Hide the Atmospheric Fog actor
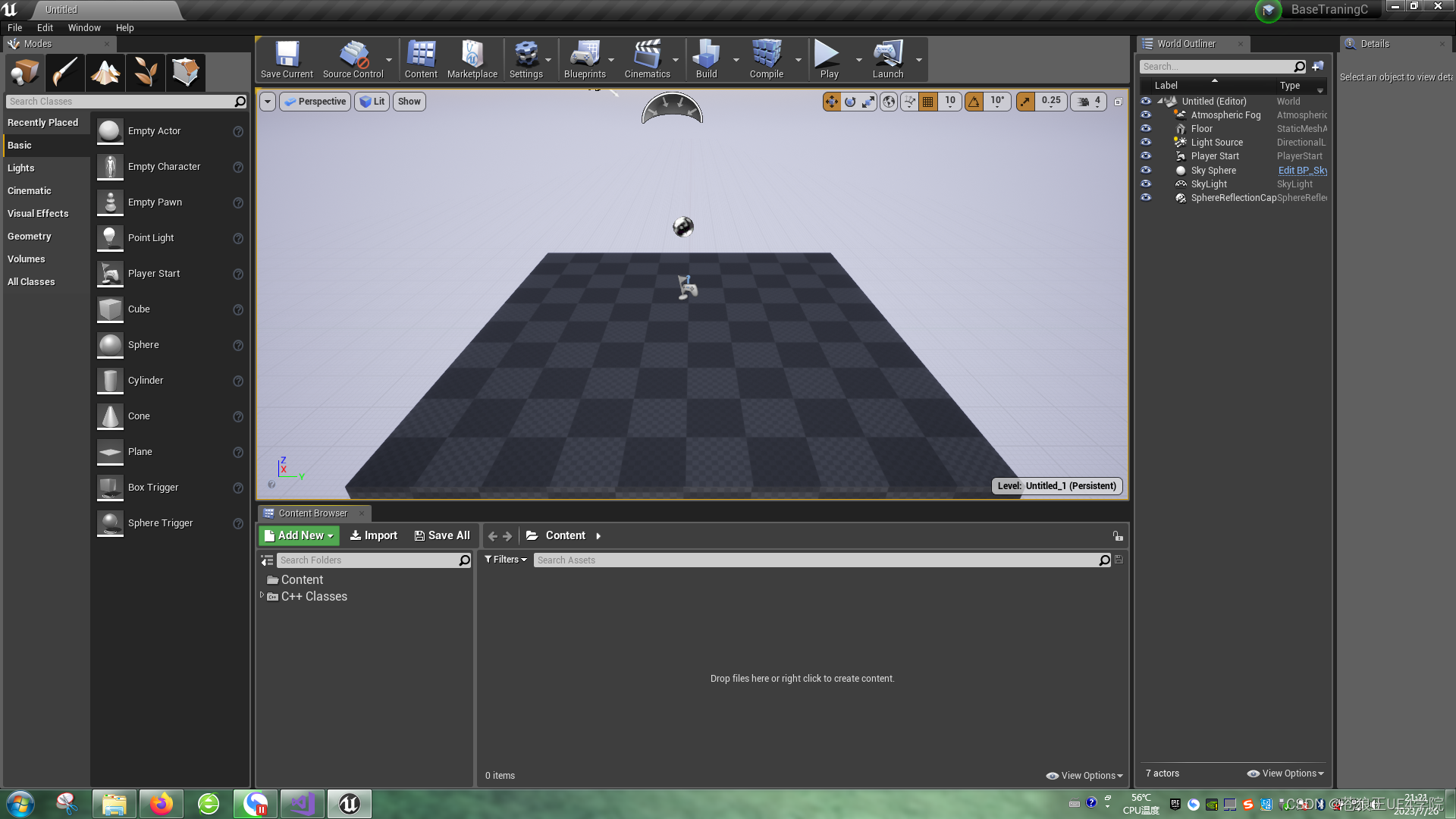The image size is (1456, 819). (1146, 115)
